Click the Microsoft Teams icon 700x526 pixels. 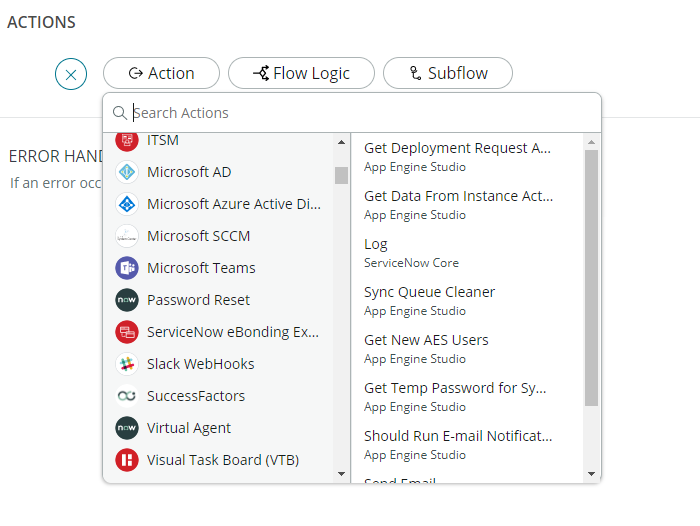(127, 268)
